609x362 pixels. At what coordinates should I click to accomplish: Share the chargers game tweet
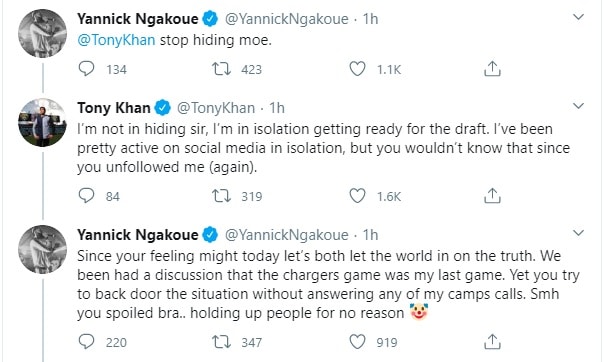(x=492, y=342)
